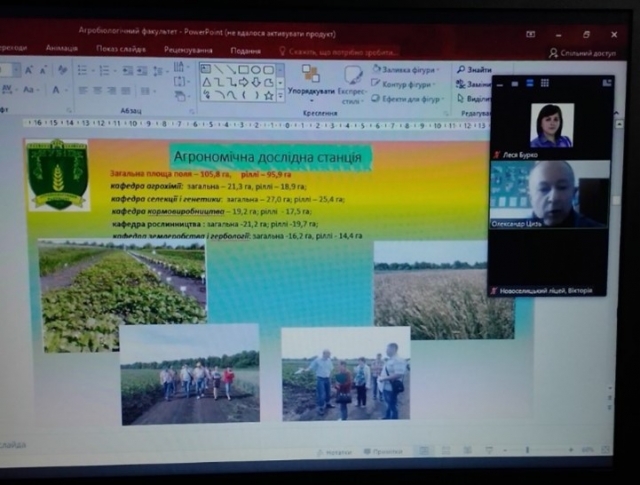Align text to the right
The height and width of the screenshot is (485, 640).
pos(111,91)
